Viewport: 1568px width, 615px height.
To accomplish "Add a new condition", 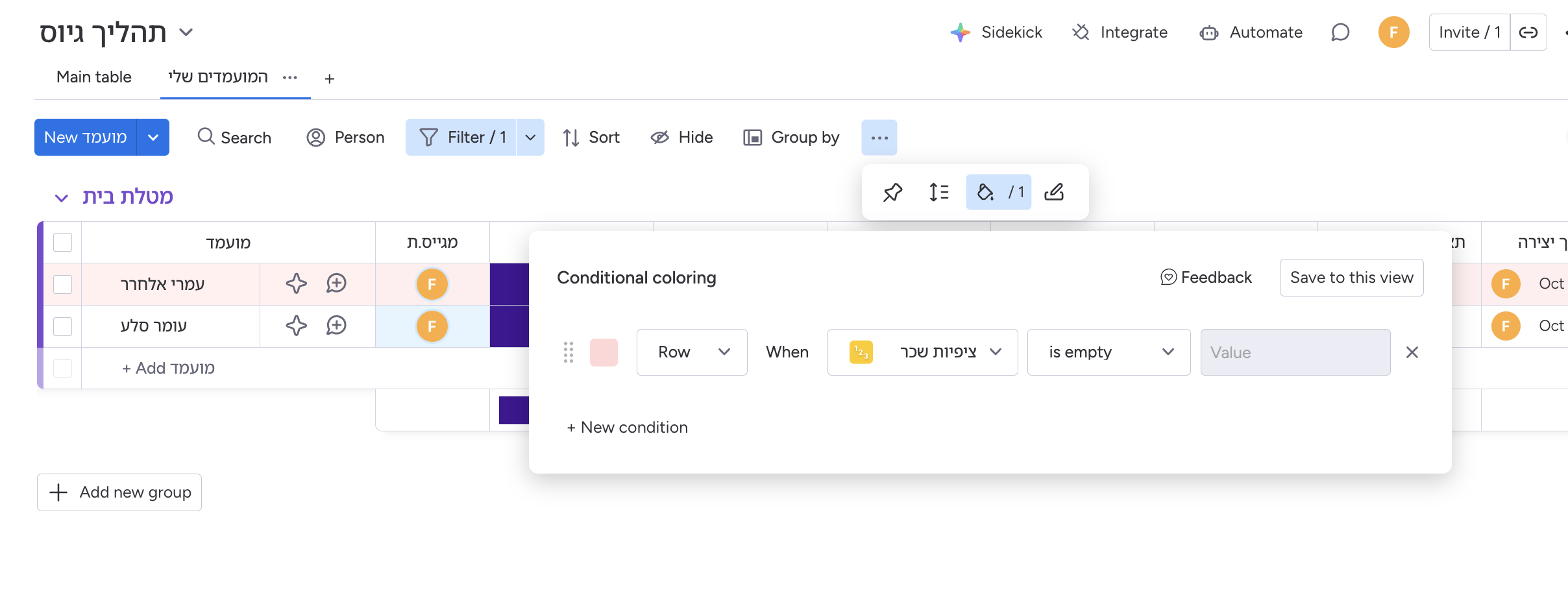I will coord(627,427).
